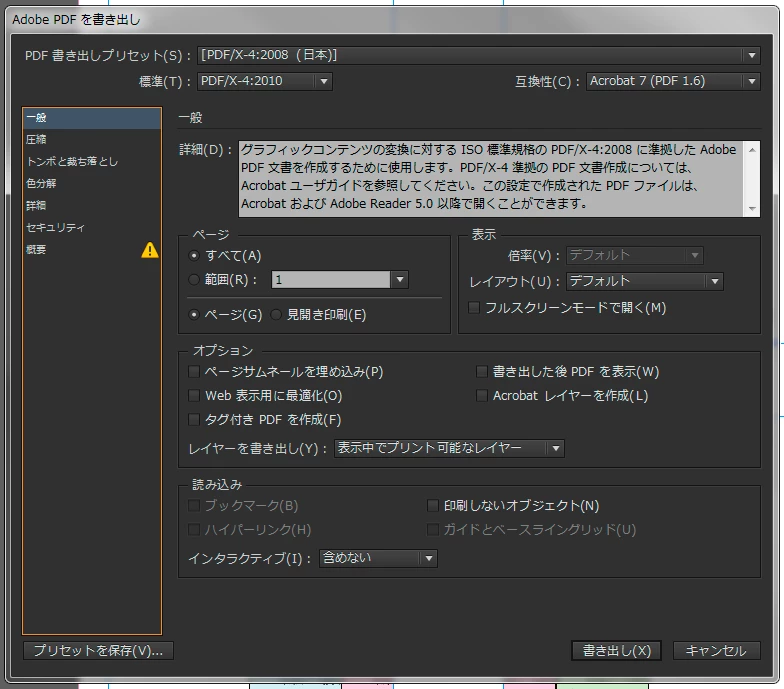The image size is (784, 689).
Task: Expand the 範囲 page range dropdown arrow
Action: pos(400,280)
